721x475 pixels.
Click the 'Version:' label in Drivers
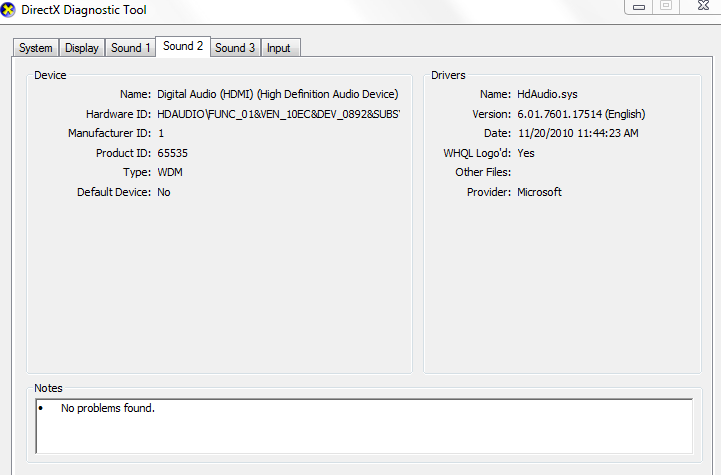click(x=492, y=114)
